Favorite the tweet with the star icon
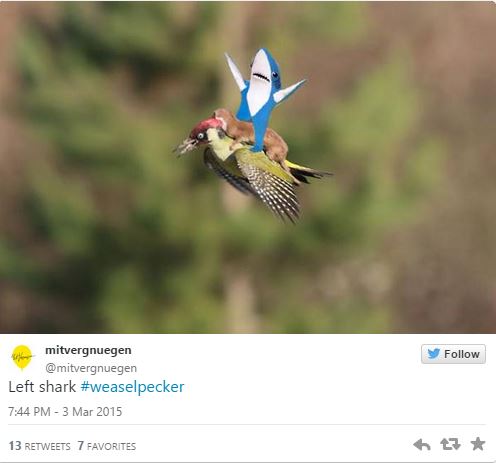 coord(478,444)
